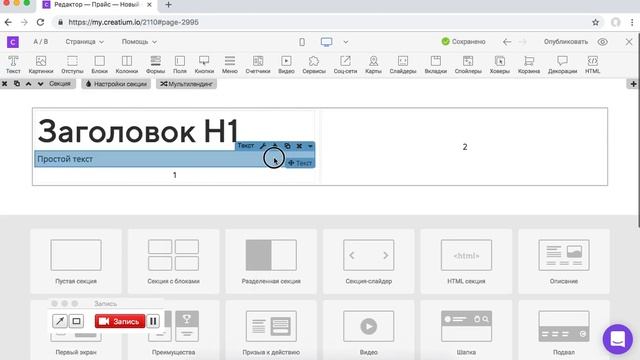Screen dimensions: 640x360
Task: Move the section down
Action: tap(40, 84)
